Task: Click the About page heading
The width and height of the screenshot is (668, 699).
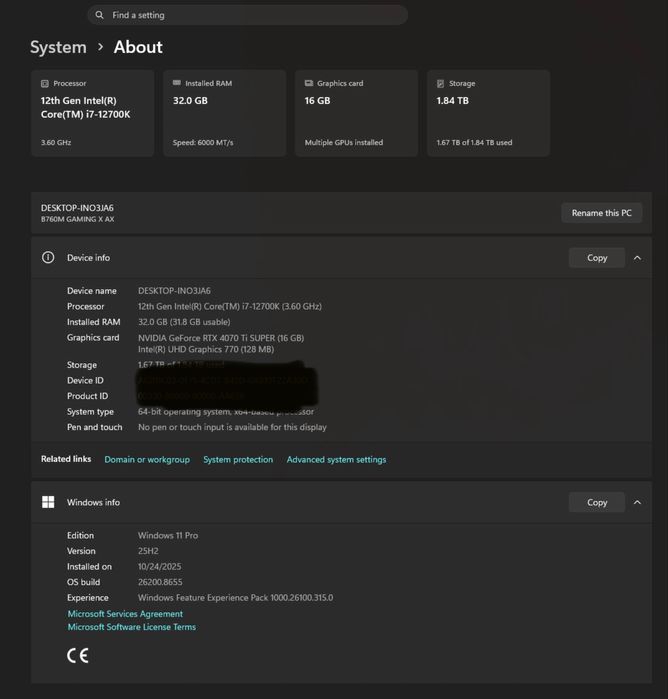Action: [138, 47]
